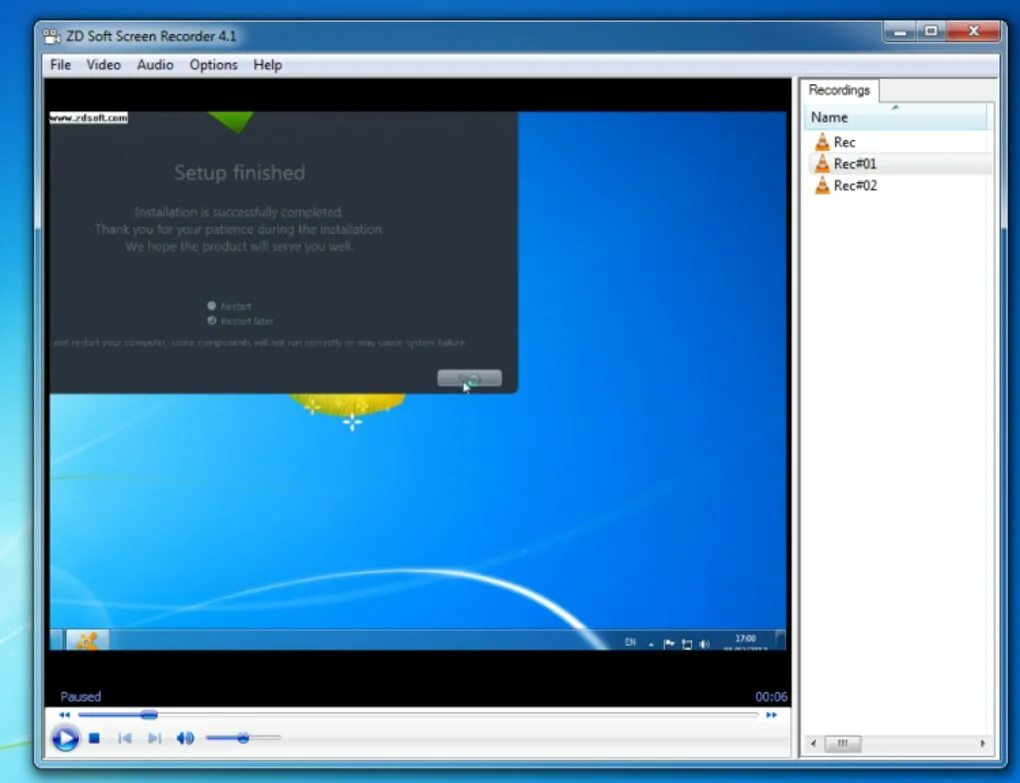Screen dimensions: 1020x783
Task: Rewind using the double-left arrow icon
Action: tap(64, 715)
